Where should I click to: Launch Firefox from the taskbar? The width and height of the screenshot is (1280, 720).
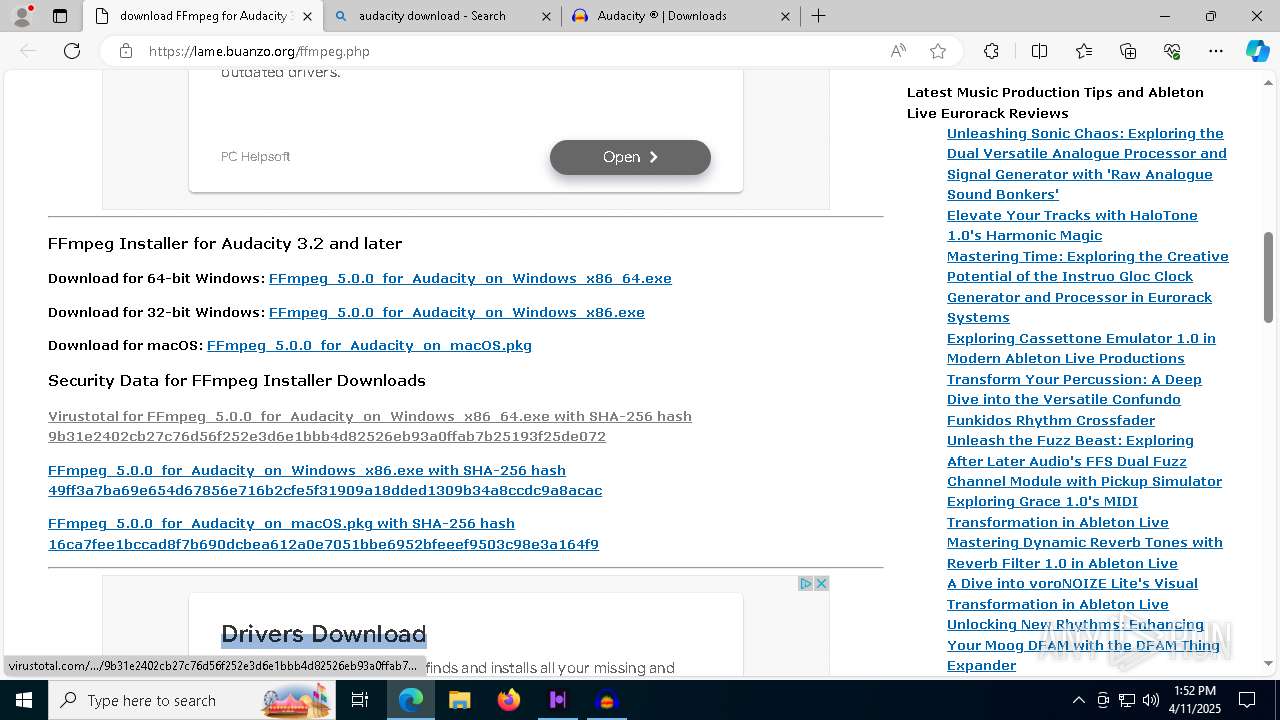508,700
